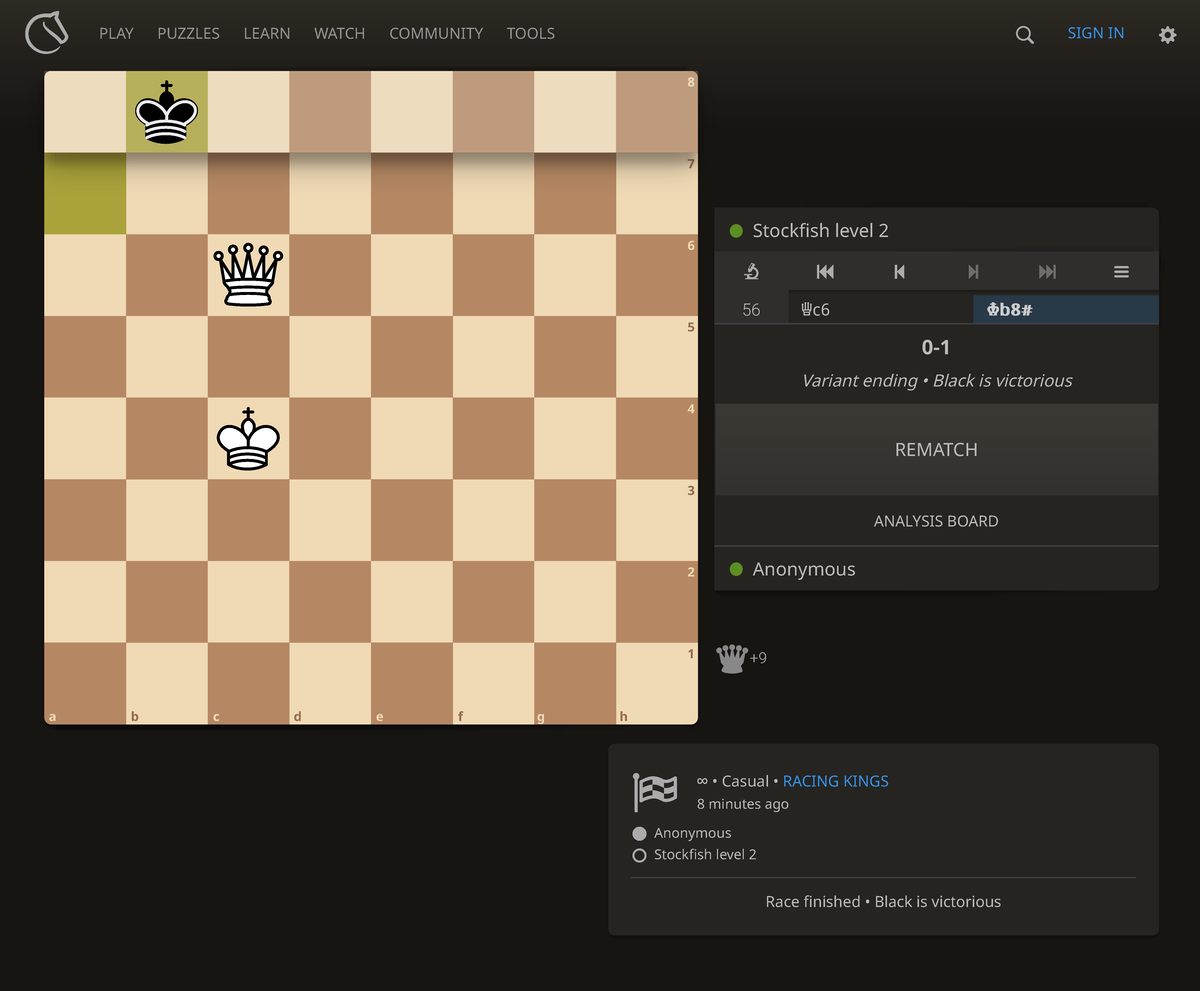
Task: Step back one move using the previous icon
Action: tap(899, 271)
